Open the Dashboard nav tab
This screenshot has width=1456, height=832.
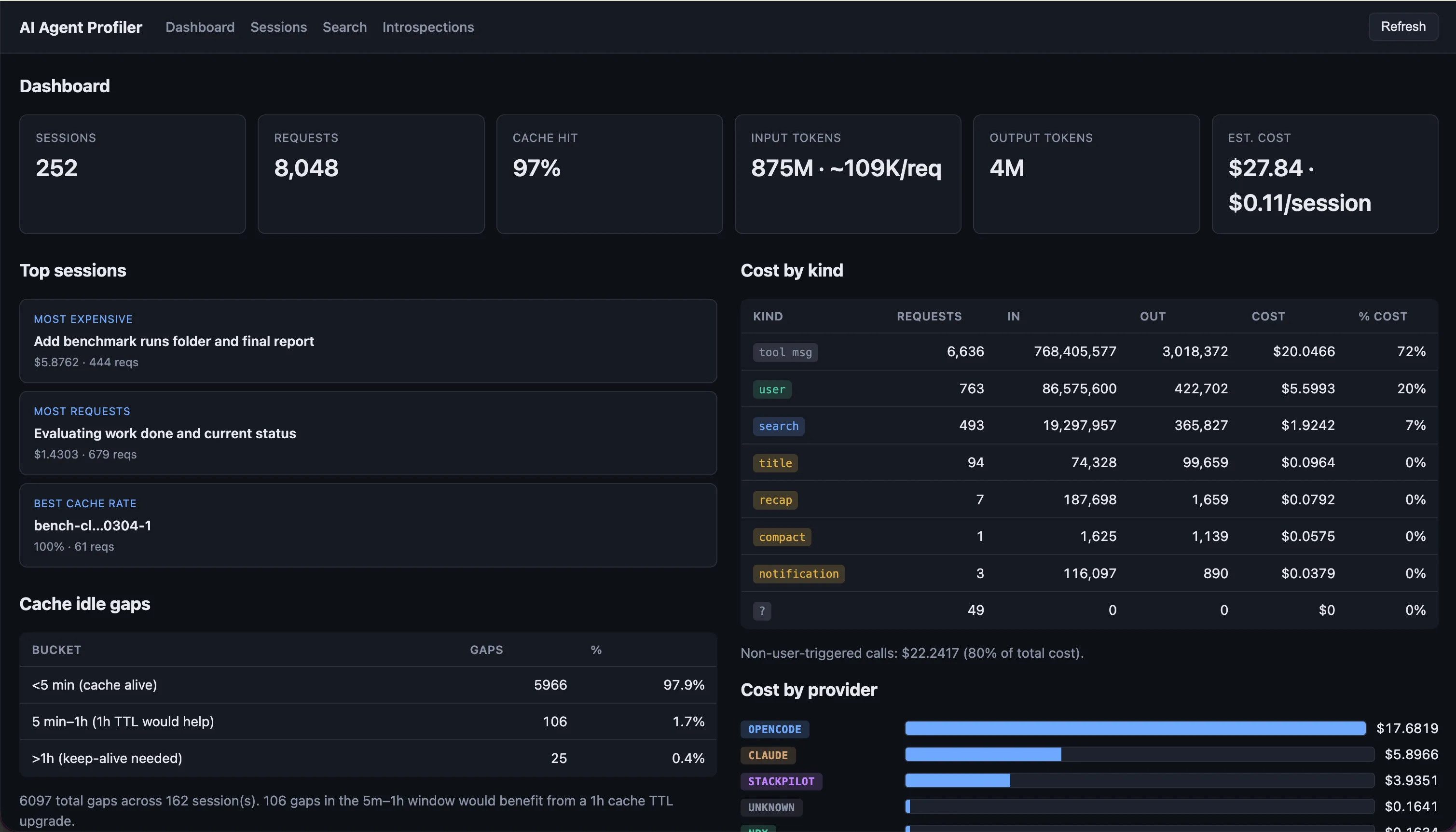[x=200, y=27]
